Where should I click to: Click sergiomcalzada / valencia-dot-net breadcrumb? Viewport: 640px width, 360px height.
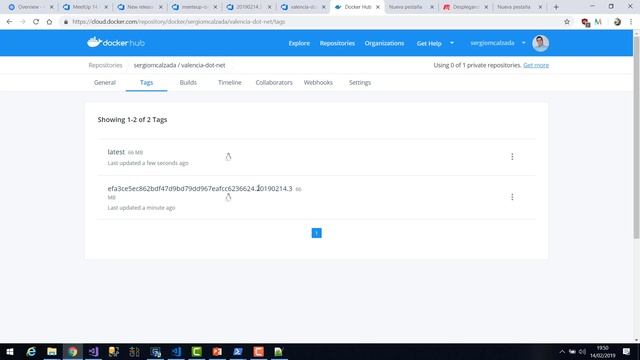[x=179, y=65]
